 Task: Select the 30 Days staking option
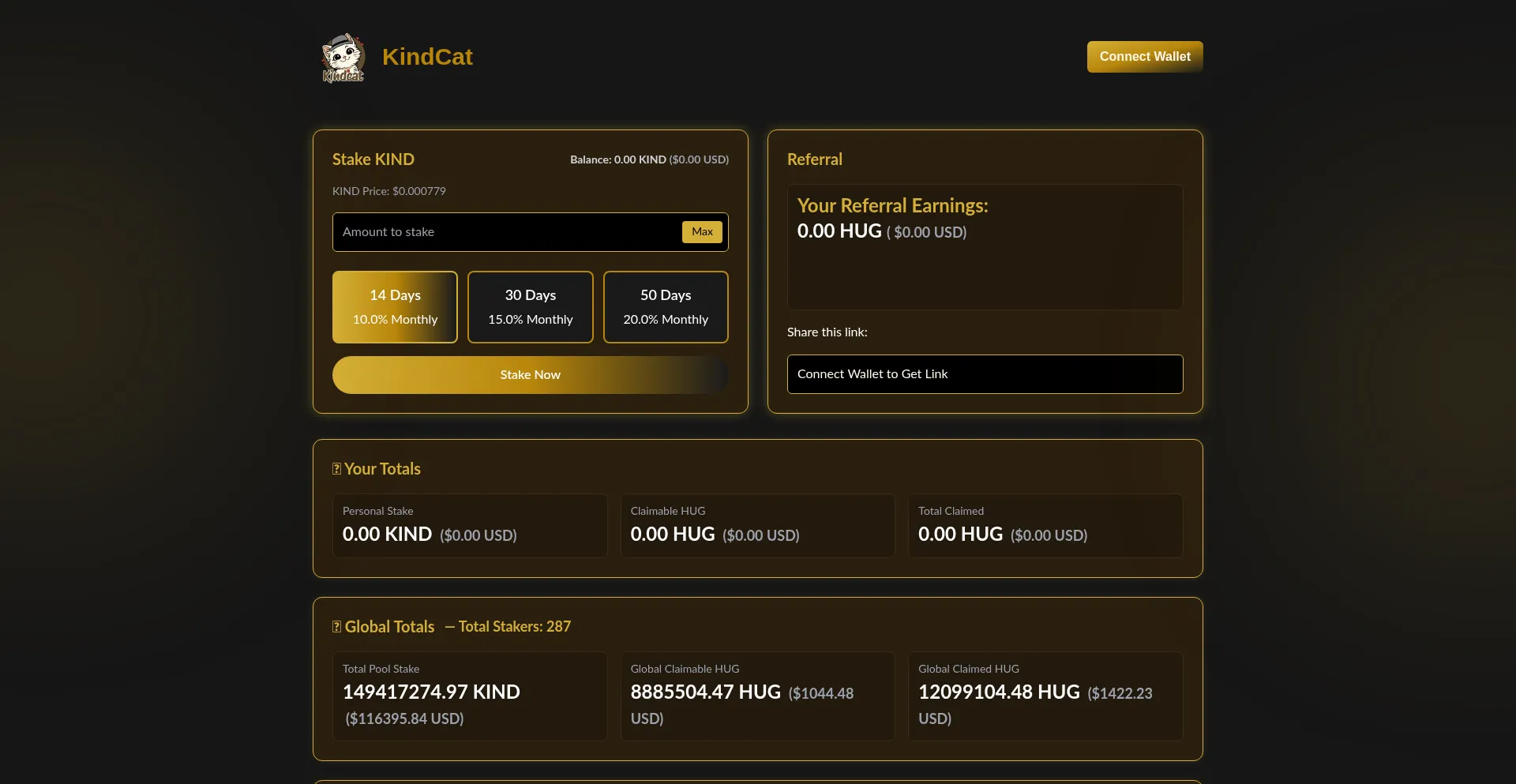pos(531,307)
